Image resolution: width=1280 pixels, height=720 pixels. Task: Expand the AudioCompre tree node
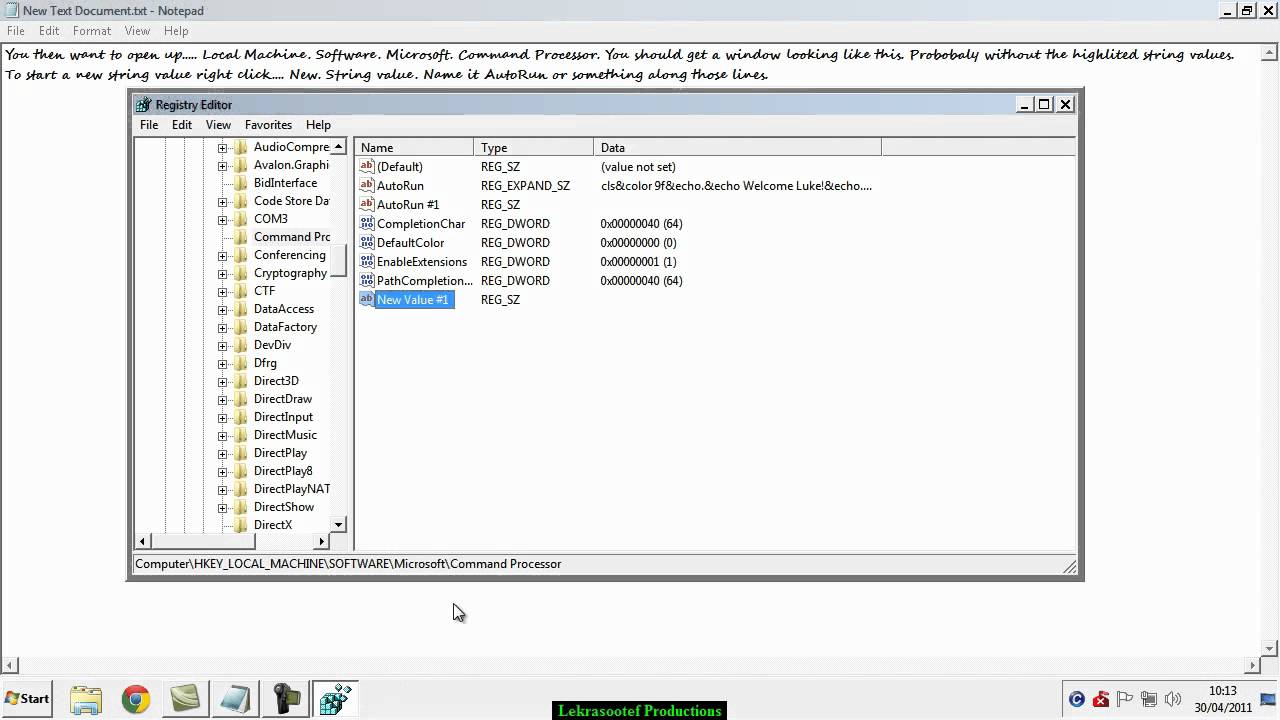pos(222,147)
